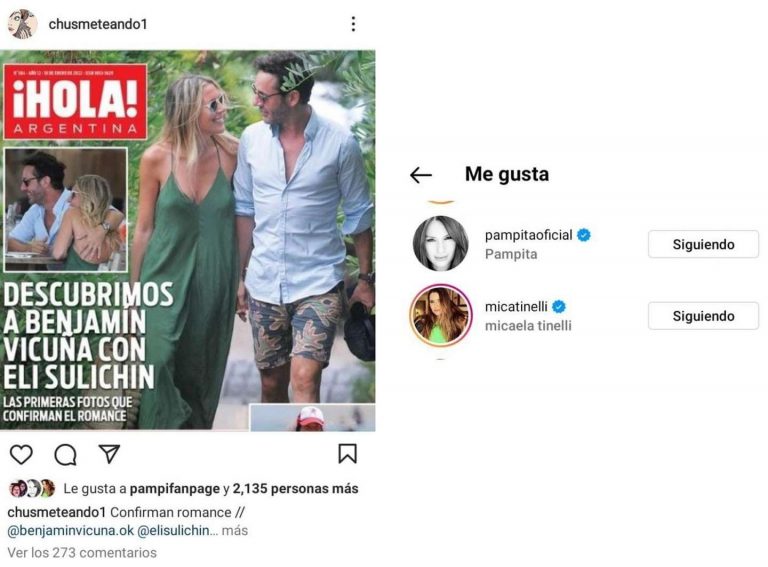Open pampifanpage profile from likes line
This screenshot has width=768, height=567.
(175, 489)
